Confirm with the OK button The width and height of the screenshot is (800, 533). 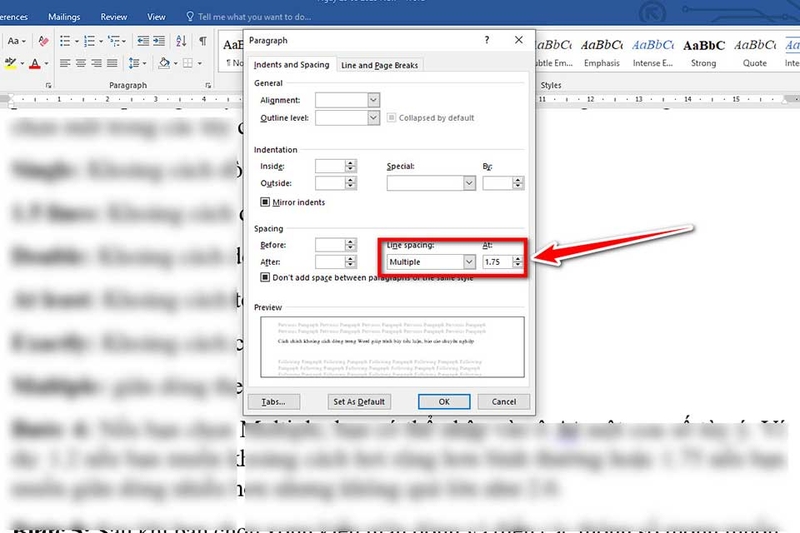pyautogui.click(x=444, y=402)
